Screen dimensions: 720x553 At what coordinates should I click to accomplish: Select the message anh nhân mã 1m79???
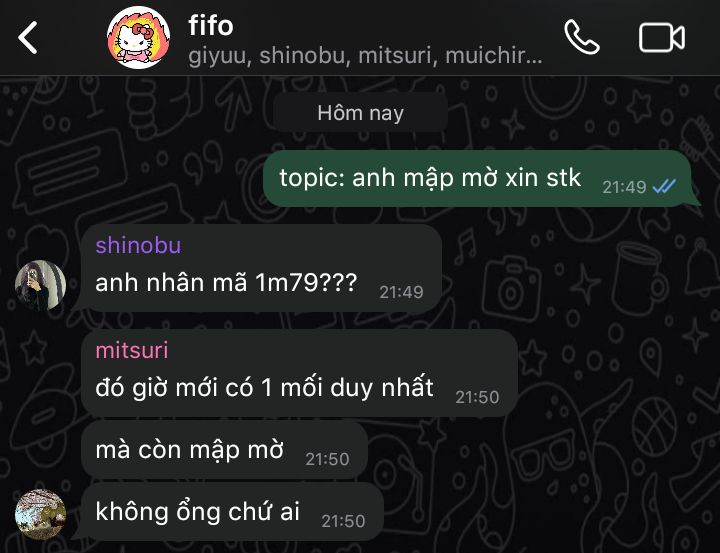pos(261,269)
